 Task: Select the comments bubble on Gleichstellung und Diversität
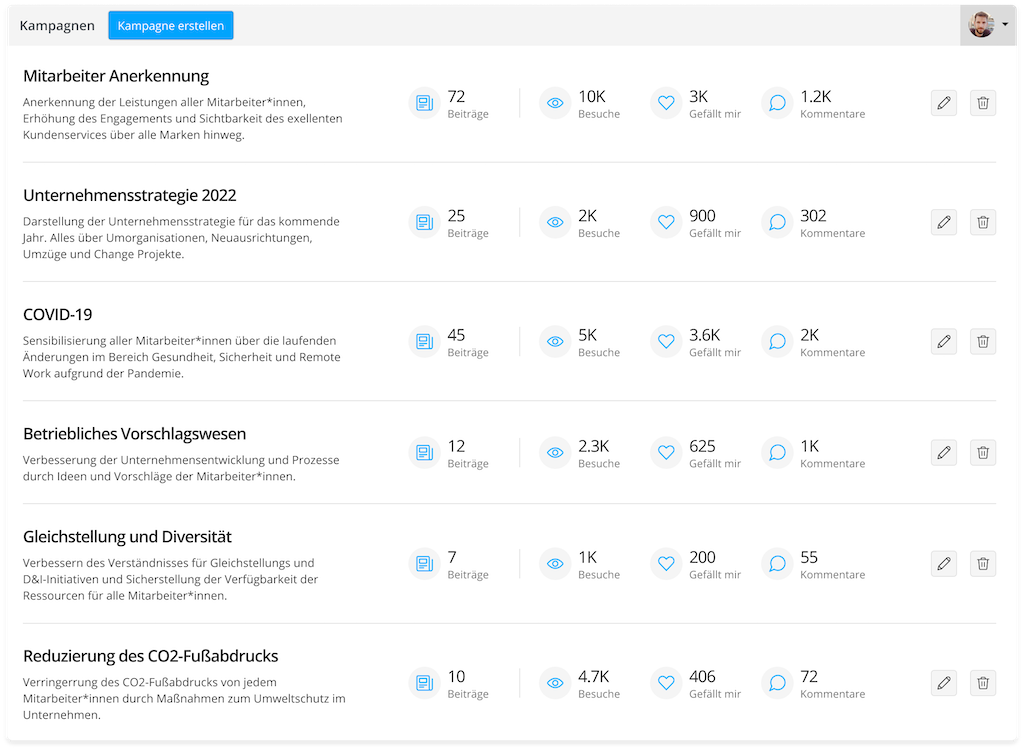click(777, 563)
